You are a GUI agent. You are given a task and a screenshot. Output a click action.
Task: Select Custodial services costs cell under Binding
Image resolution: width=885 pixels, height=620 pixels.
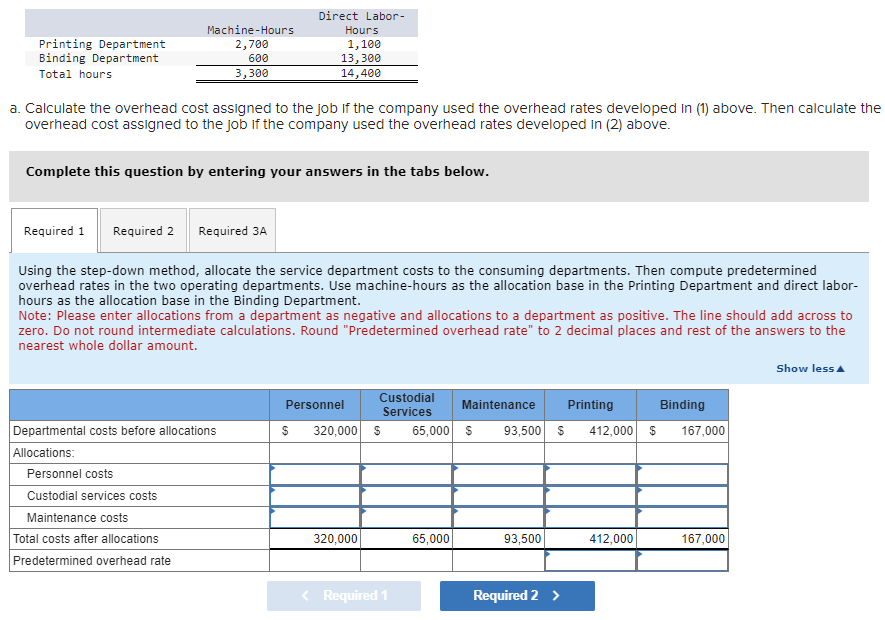coord(682,496)
